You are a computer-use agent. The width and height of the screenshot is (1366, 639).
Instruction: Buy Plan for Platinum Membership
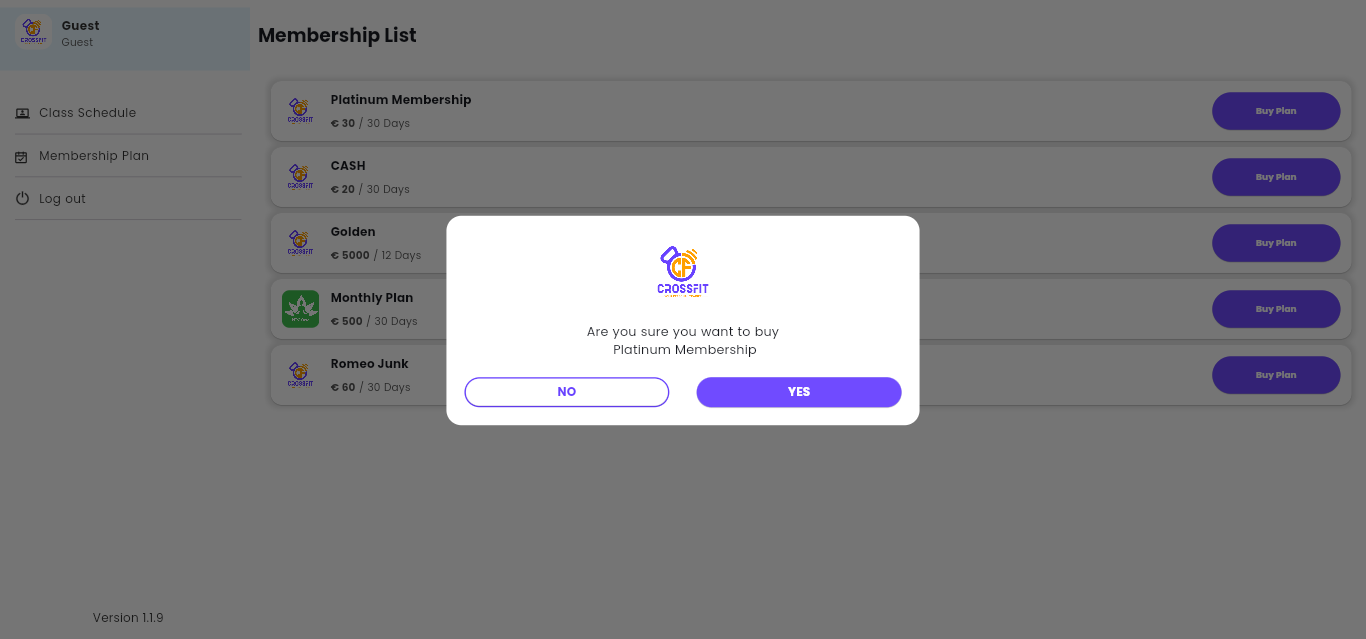point(1276,111)
